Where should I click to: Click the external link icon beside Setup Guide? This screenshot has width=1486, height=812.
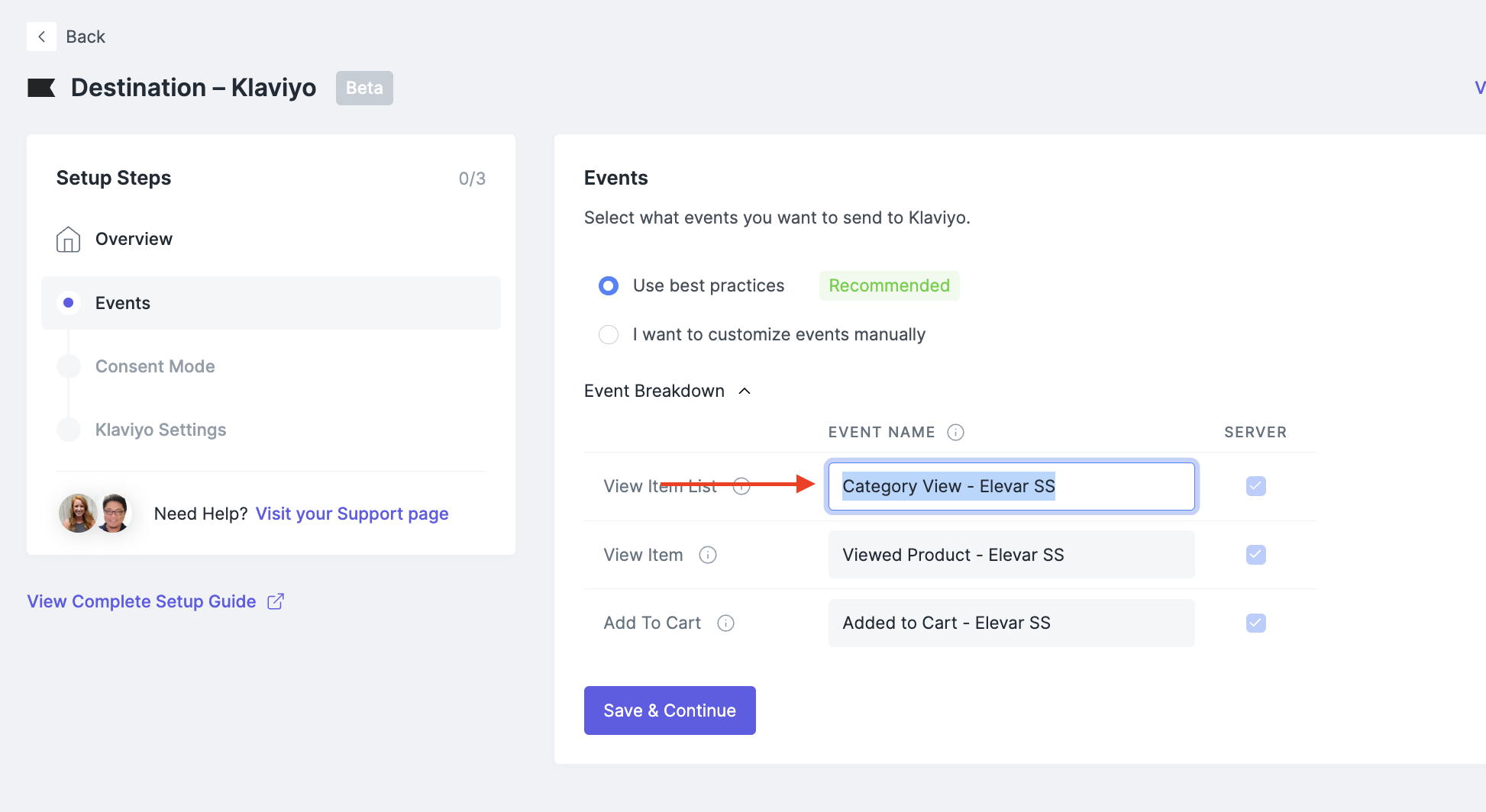(275, 601)
